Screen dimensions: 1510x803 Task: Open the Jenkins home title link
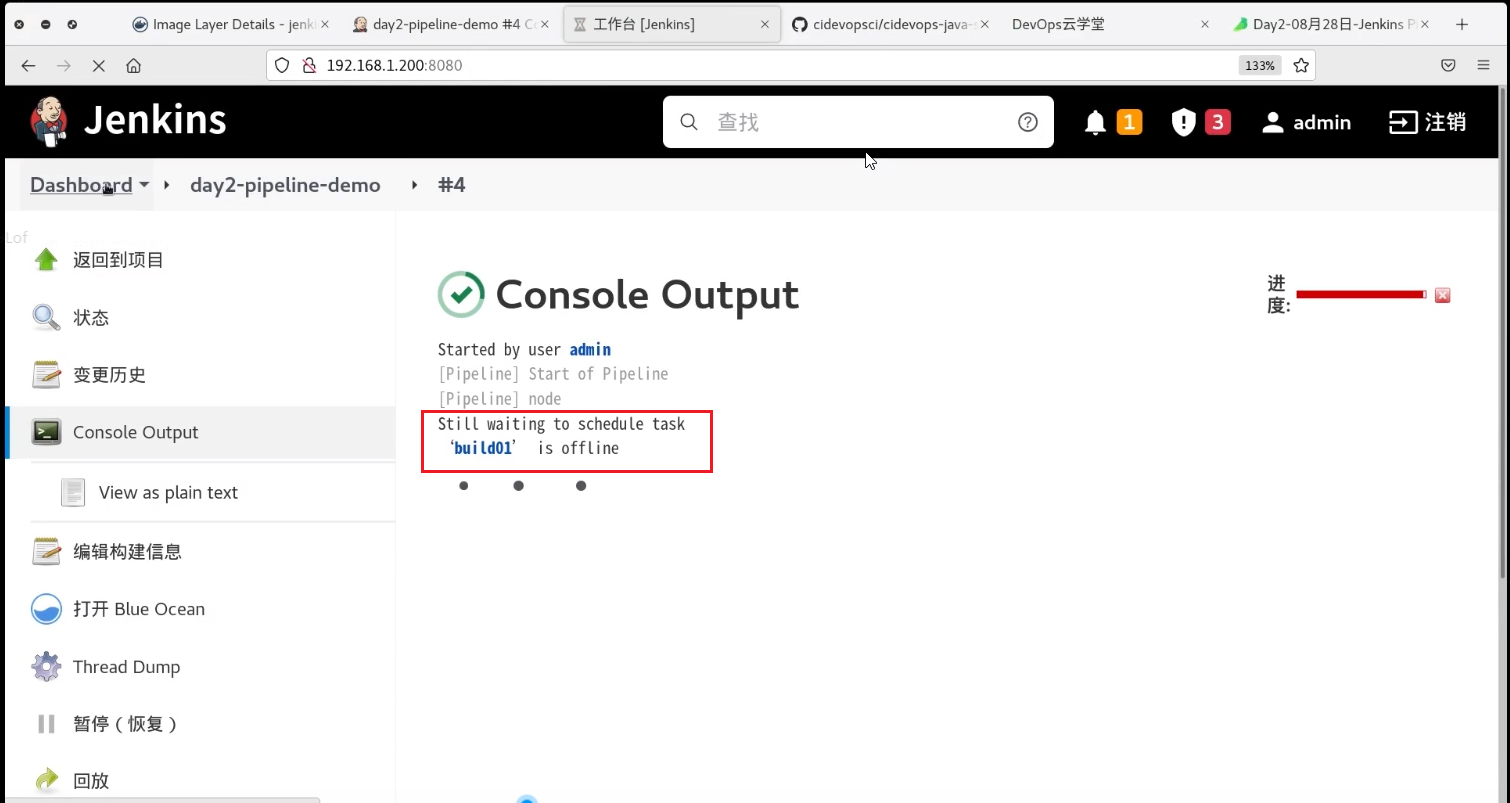click(155, 121)
